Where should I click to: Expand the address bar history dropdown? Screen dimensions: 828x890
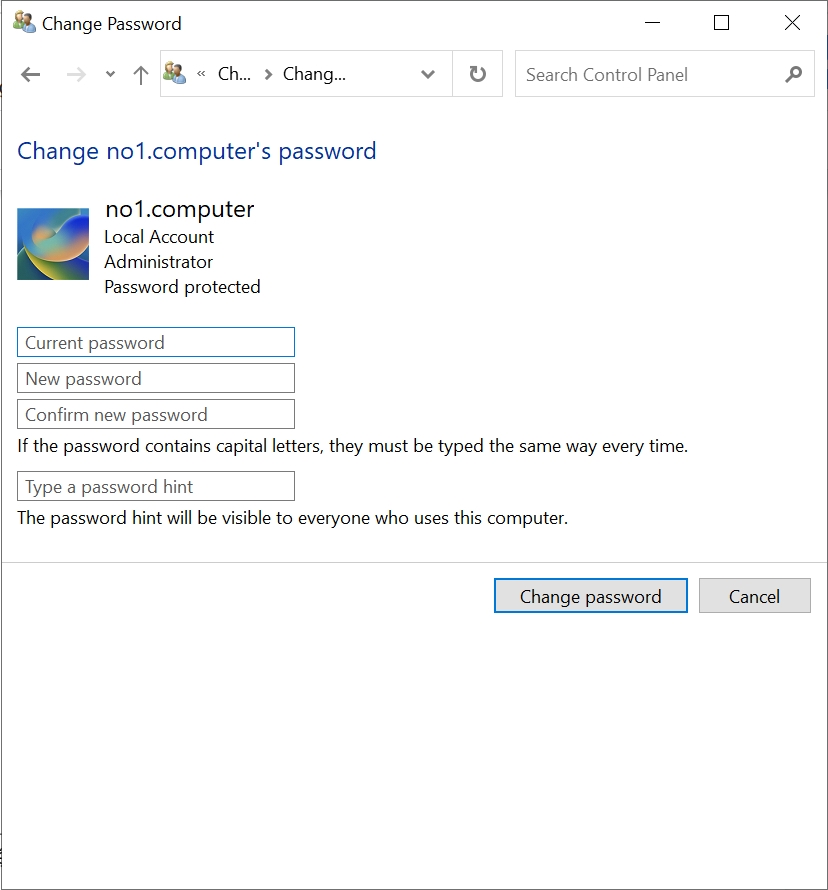pos(428,75)
